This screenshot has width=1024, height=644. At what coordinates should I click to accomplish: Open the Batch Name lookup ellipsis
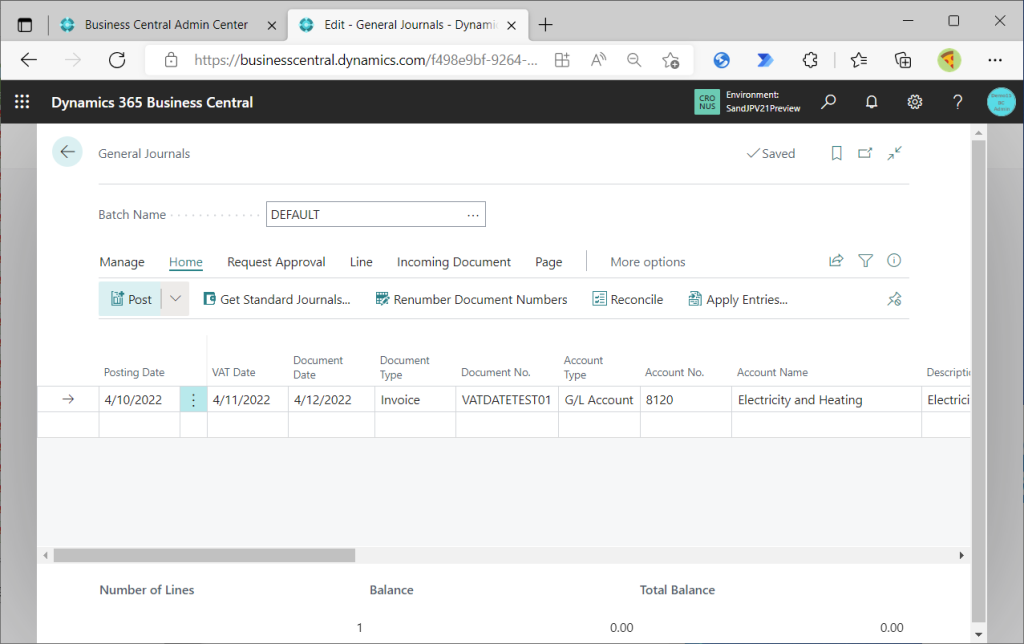click(473, 214)
